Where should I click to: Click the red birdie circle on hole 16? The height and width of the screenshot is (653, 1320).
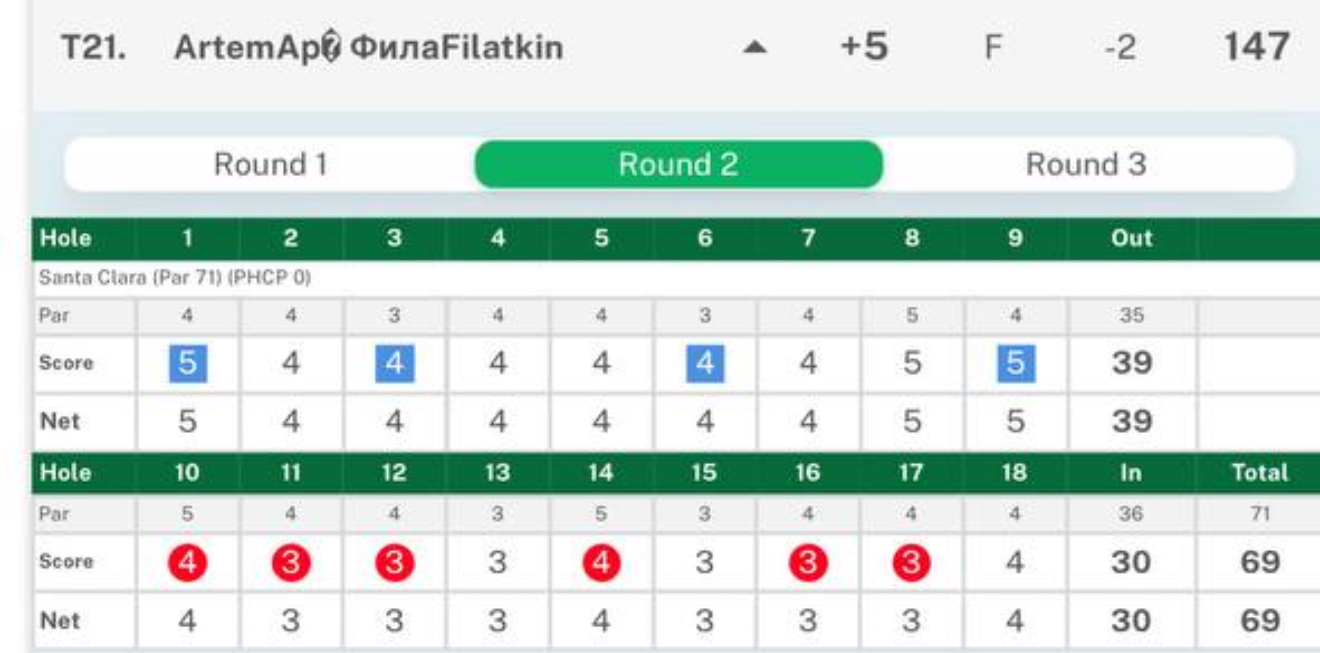click(x=808, y=562)
